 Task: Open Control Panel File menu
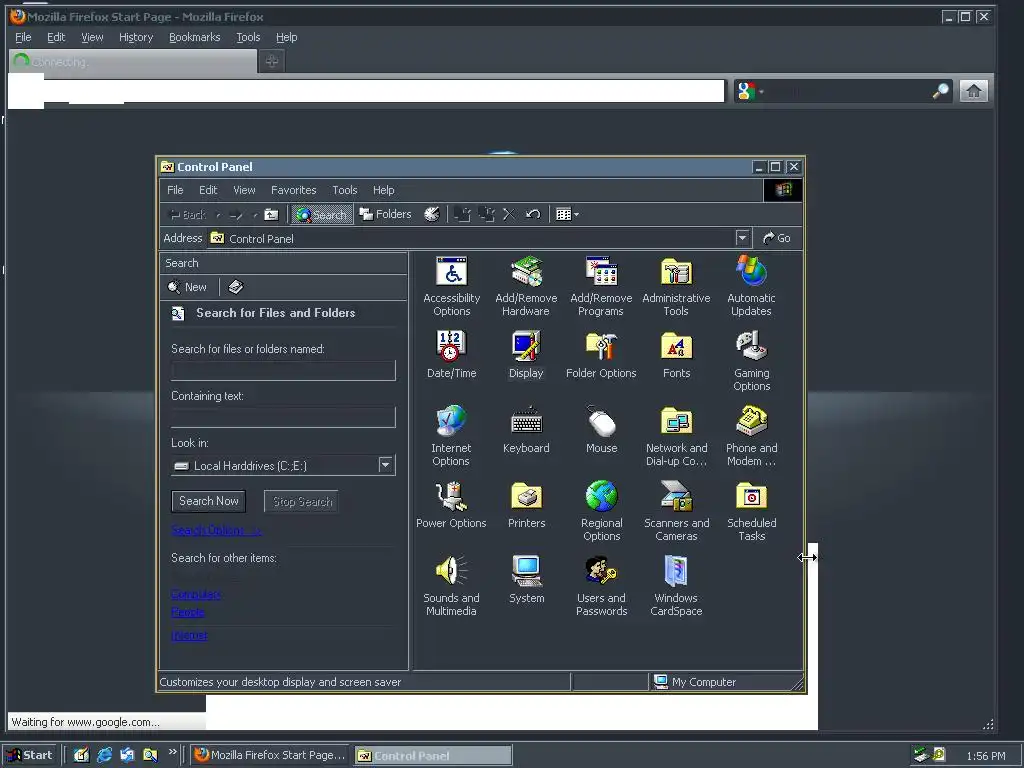click(x=175, y=190)
